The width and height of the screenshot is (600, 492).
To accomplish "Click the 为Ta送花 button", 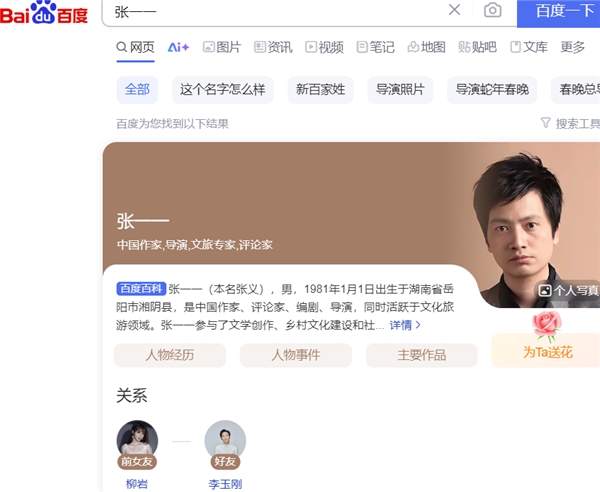I will coord(547,352).
